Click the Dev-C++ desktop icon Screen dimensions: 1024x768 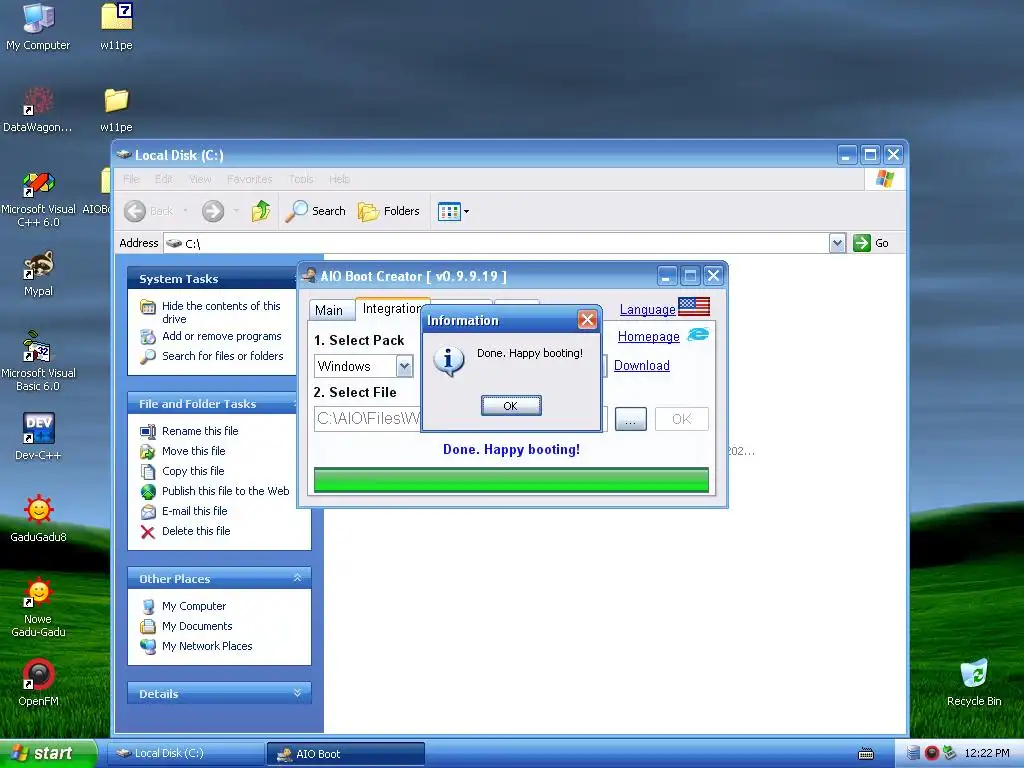click(39, 436)
